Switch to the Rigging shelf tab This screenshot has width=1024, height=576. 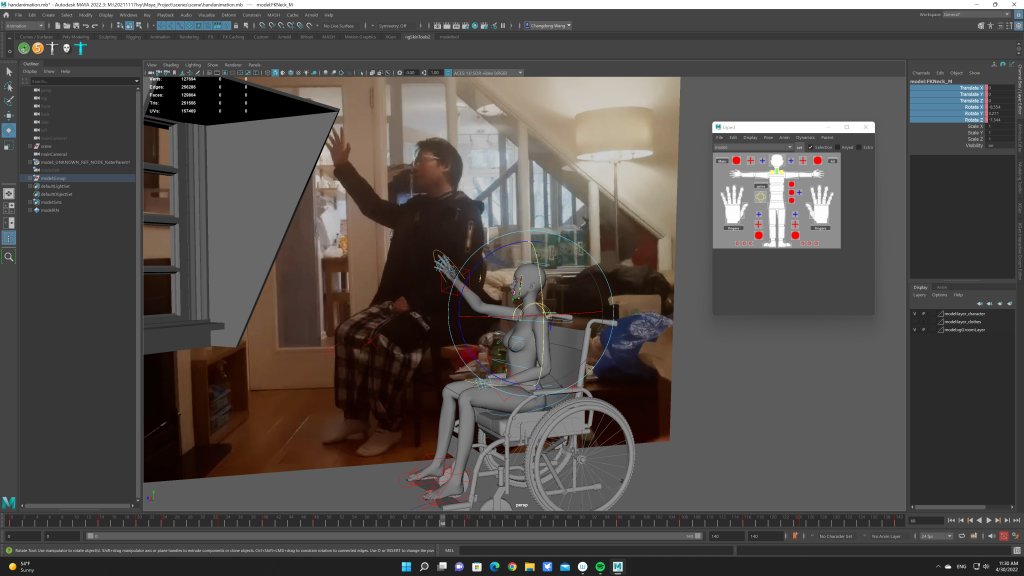[133, 36]
